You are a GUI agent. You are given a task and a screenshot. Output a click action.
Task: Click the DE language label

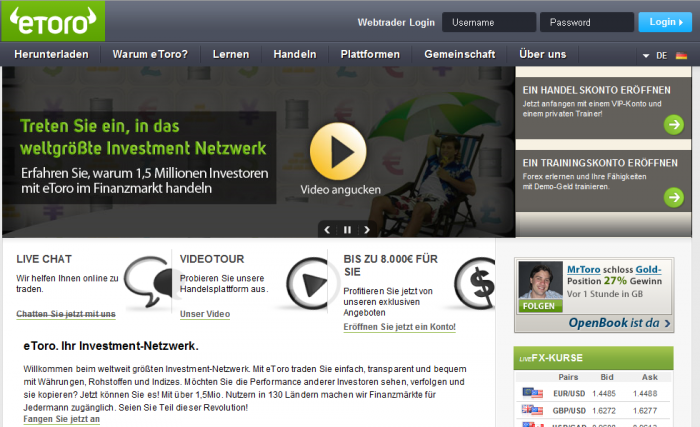coord(661,56)
